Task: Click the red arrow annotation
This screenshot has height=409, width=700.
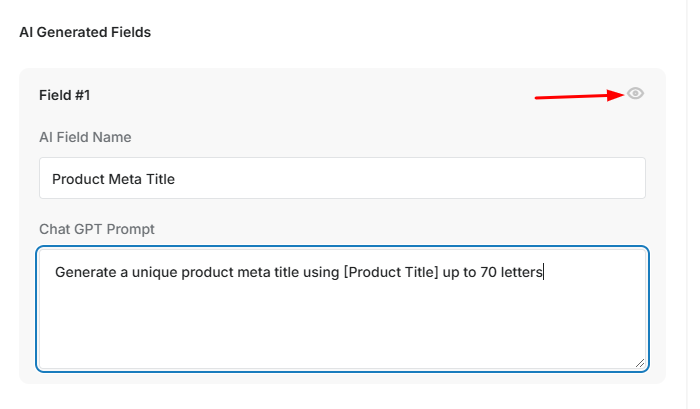Action: tap(579, 96)
